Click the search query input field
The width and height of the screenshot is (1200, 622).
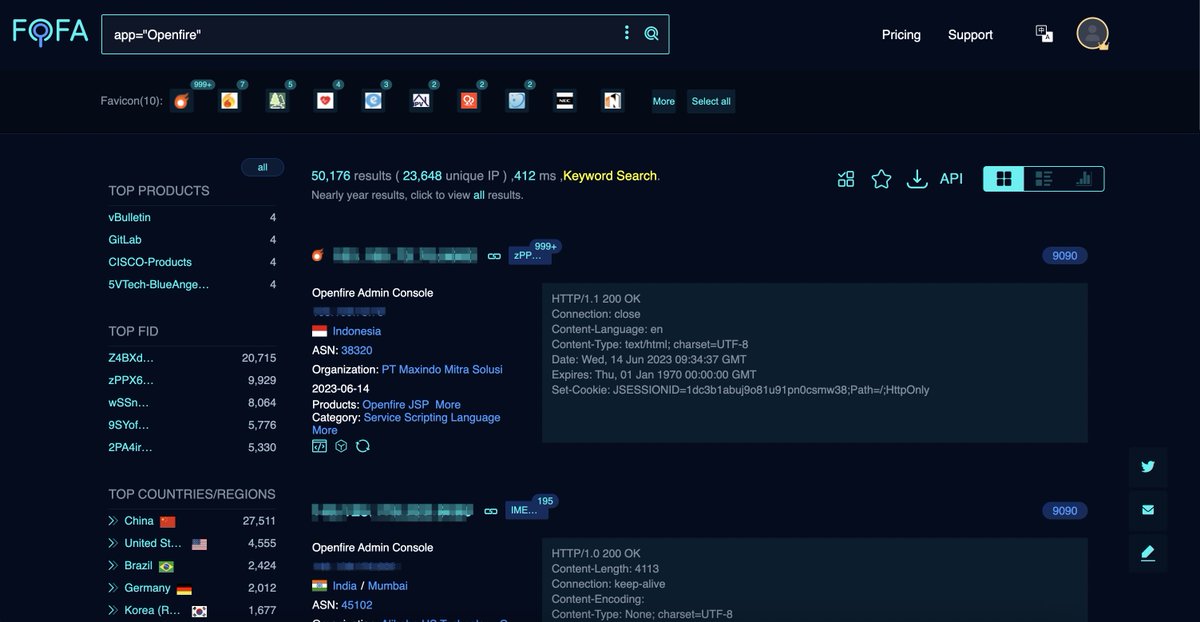tap(360, 34)
